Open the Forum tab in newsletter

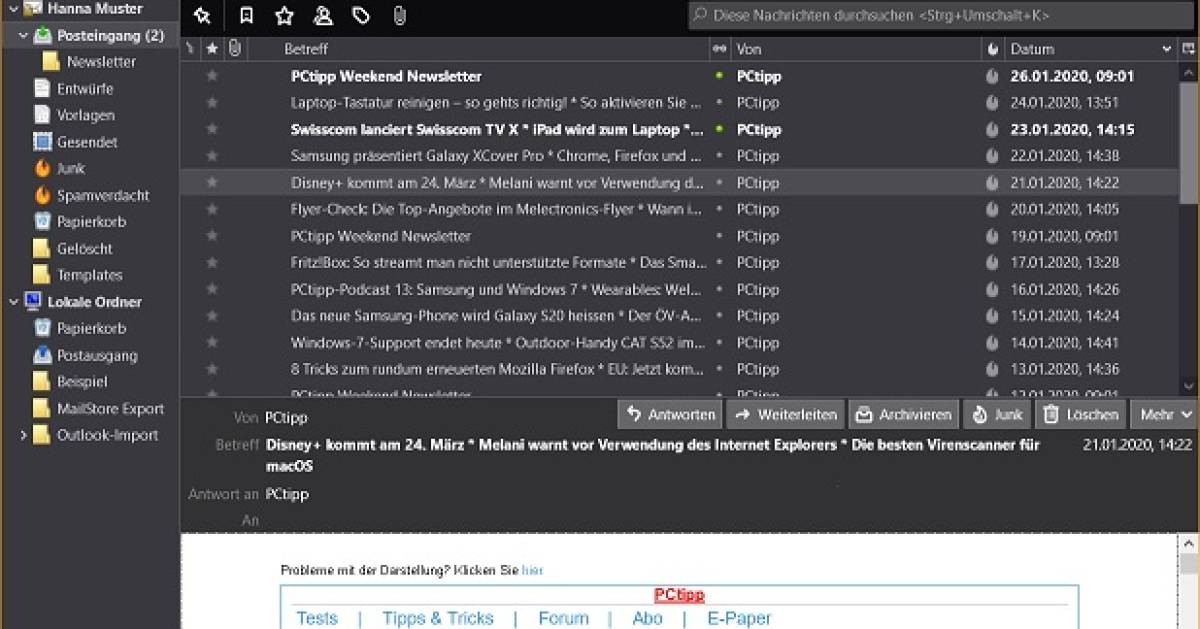pos(563,618)
